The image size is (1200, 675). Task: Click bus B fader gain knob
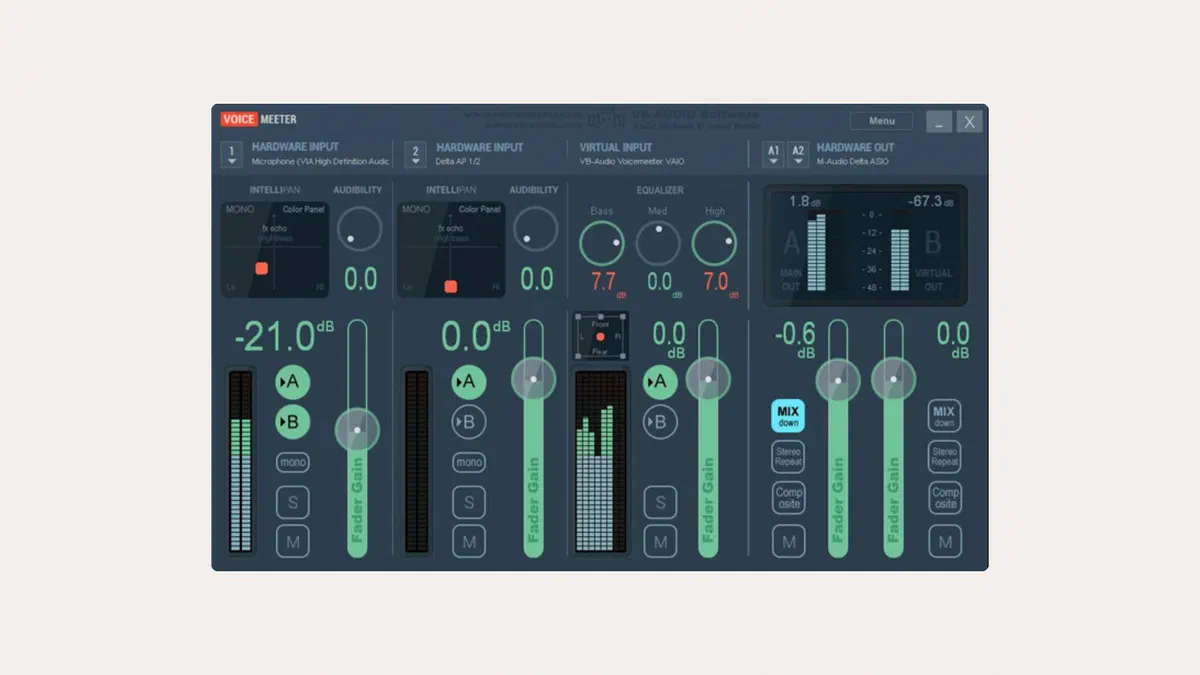(x=893, y=380)
